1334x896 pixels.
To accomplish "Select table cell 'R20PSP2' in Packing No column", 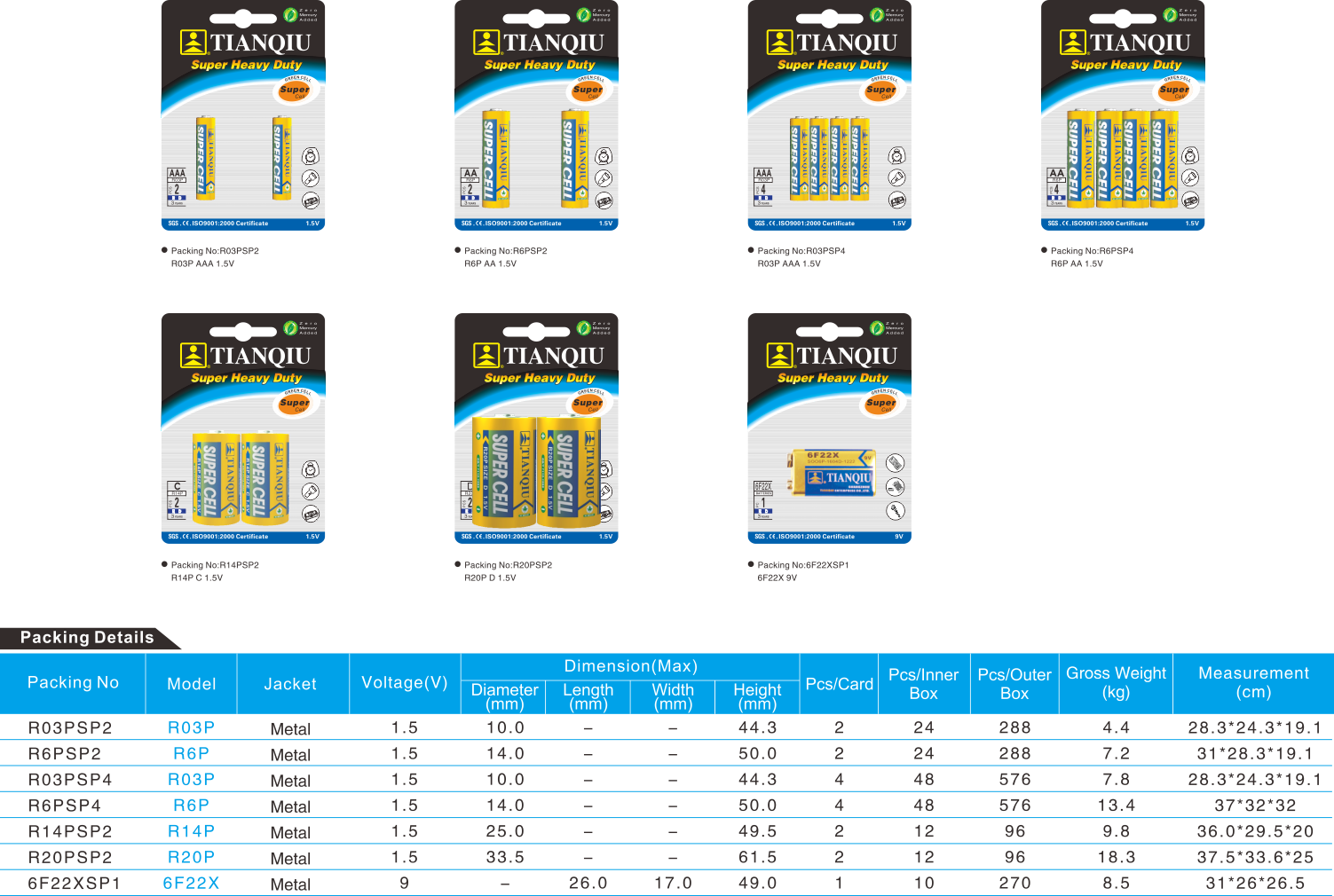I will click(x=70, y=857).
